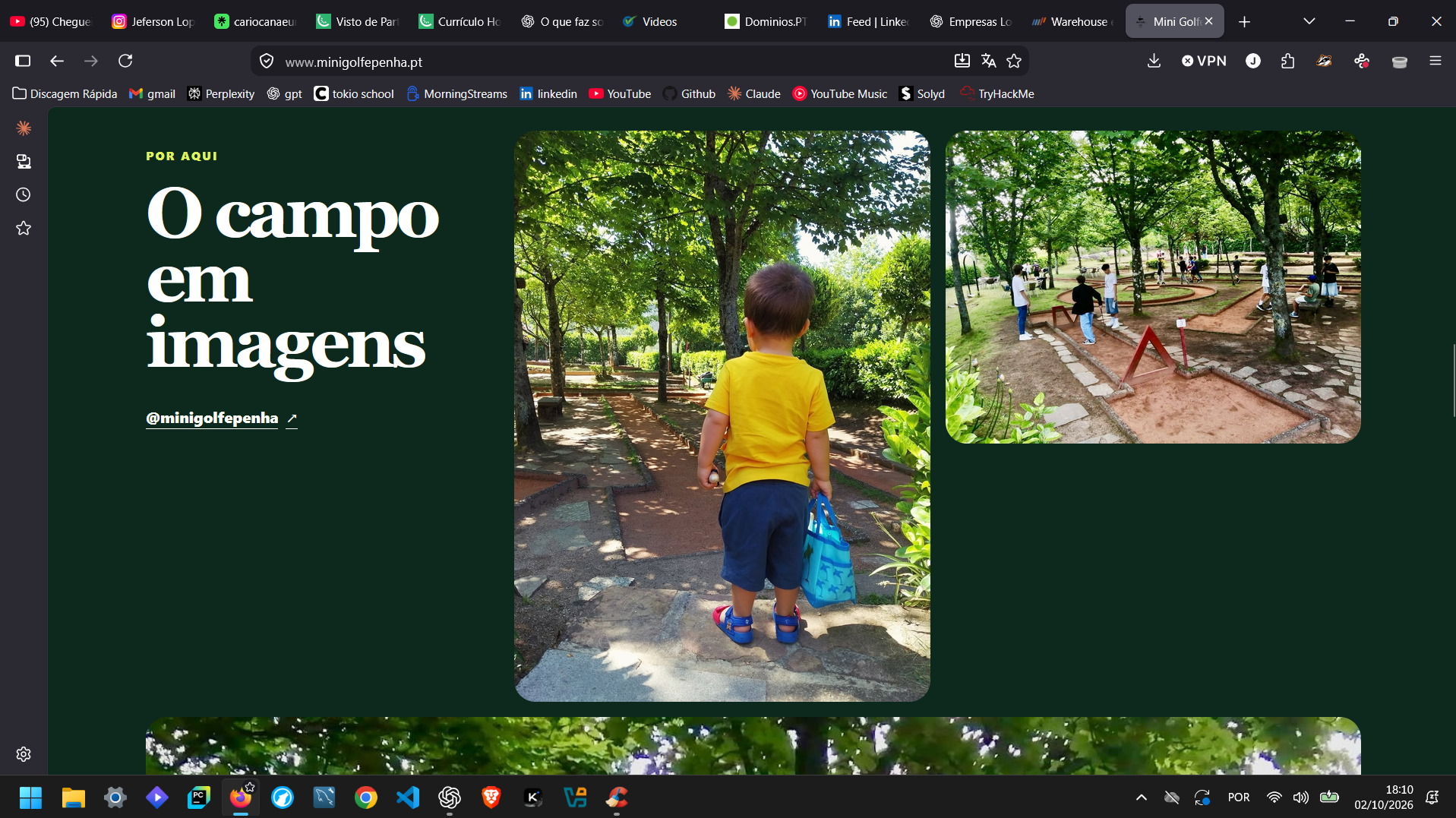Switch to Dominios.PT tab
The width and height of the screenshot is (1456, 818).
tap(766, 21)
